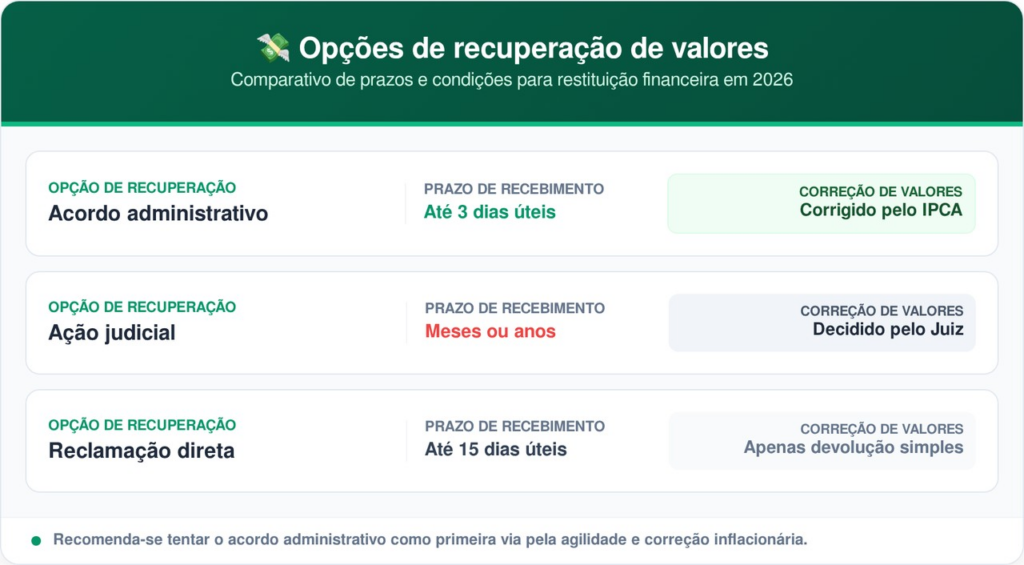Click 'Correção de valores' label in Reclamação direta row
The height and width of the screenshot is (565, 1024).
coord(881,428)
